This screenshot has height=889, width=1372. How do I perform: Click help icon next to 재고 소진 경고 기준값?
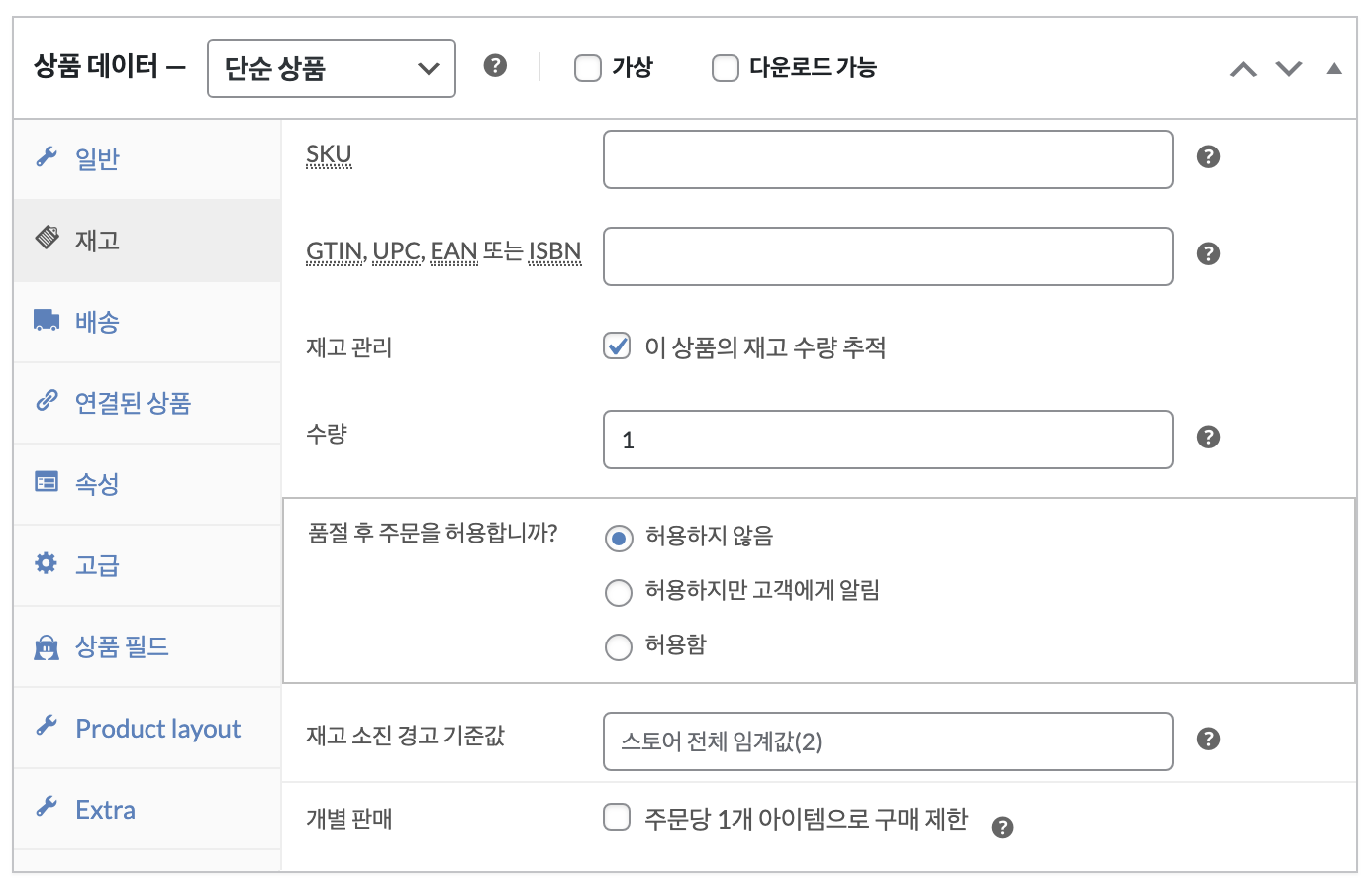pos(1208,739)
